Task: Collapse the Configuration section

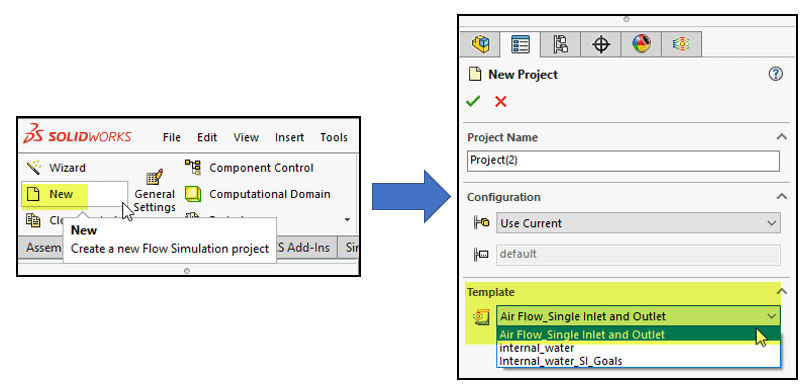Action: pyautogui.click(x=782, y=197)
